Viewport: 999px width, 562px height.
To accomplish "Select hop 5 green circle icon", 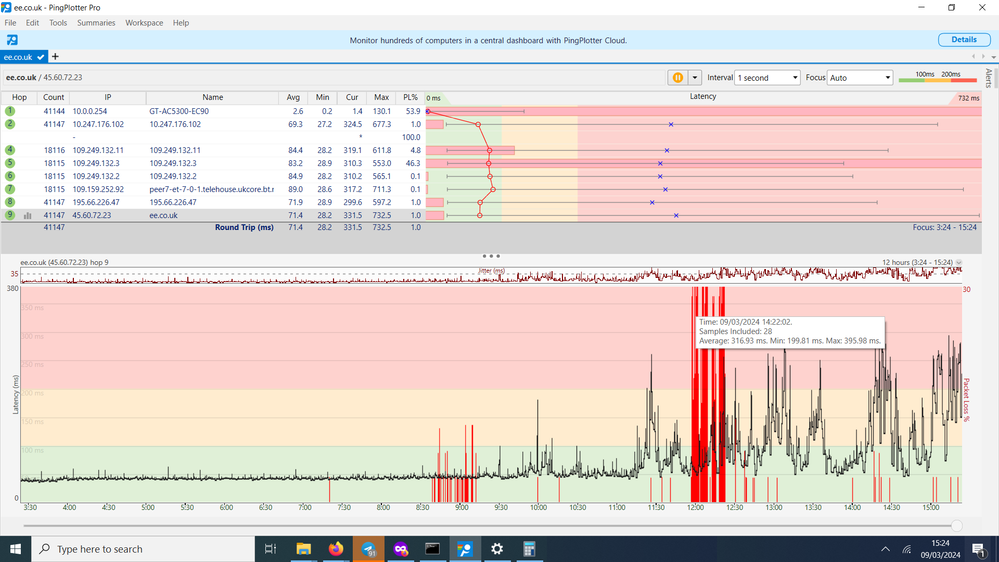I will point(10,163).
